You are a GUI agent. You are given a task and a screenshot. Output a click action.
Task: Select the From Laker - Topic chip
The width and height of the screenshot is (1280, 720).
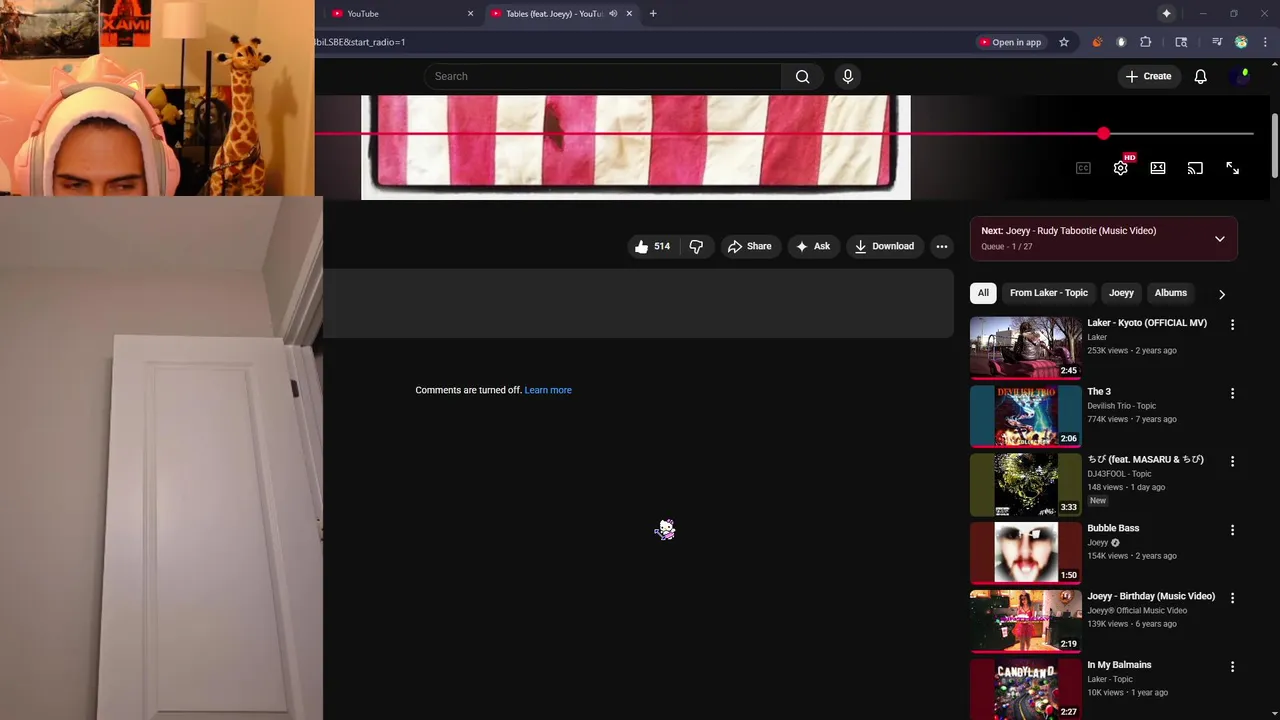[x=1048, y=293]
